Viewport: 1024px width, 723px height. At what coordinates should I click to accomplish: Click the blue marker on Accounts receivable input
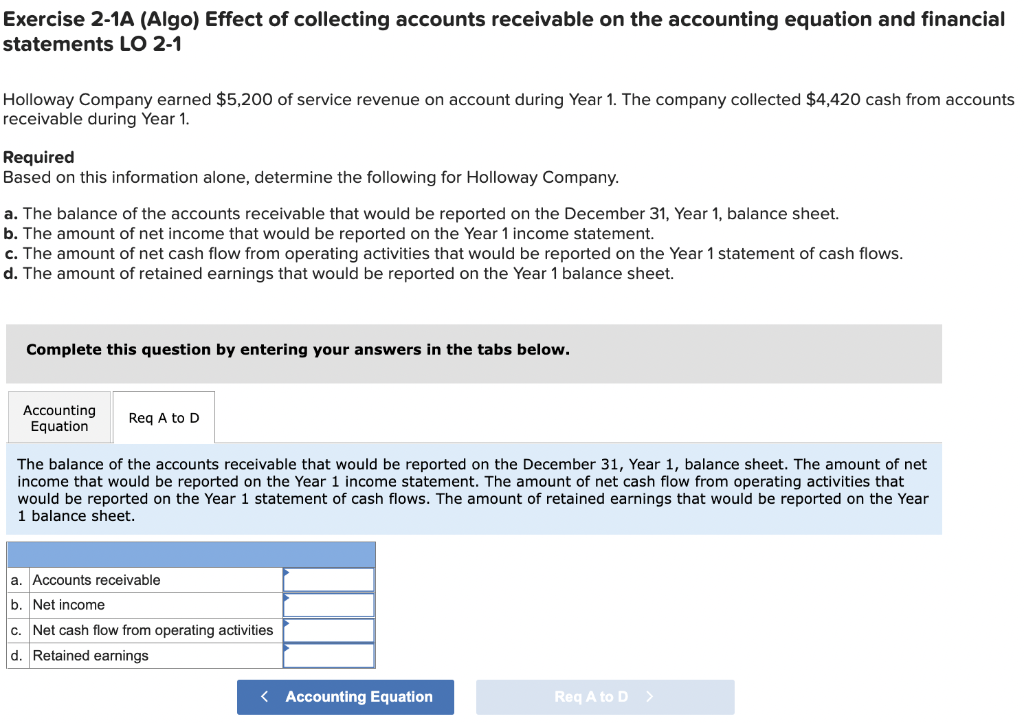pyautogui.click(x=288, y=572)
